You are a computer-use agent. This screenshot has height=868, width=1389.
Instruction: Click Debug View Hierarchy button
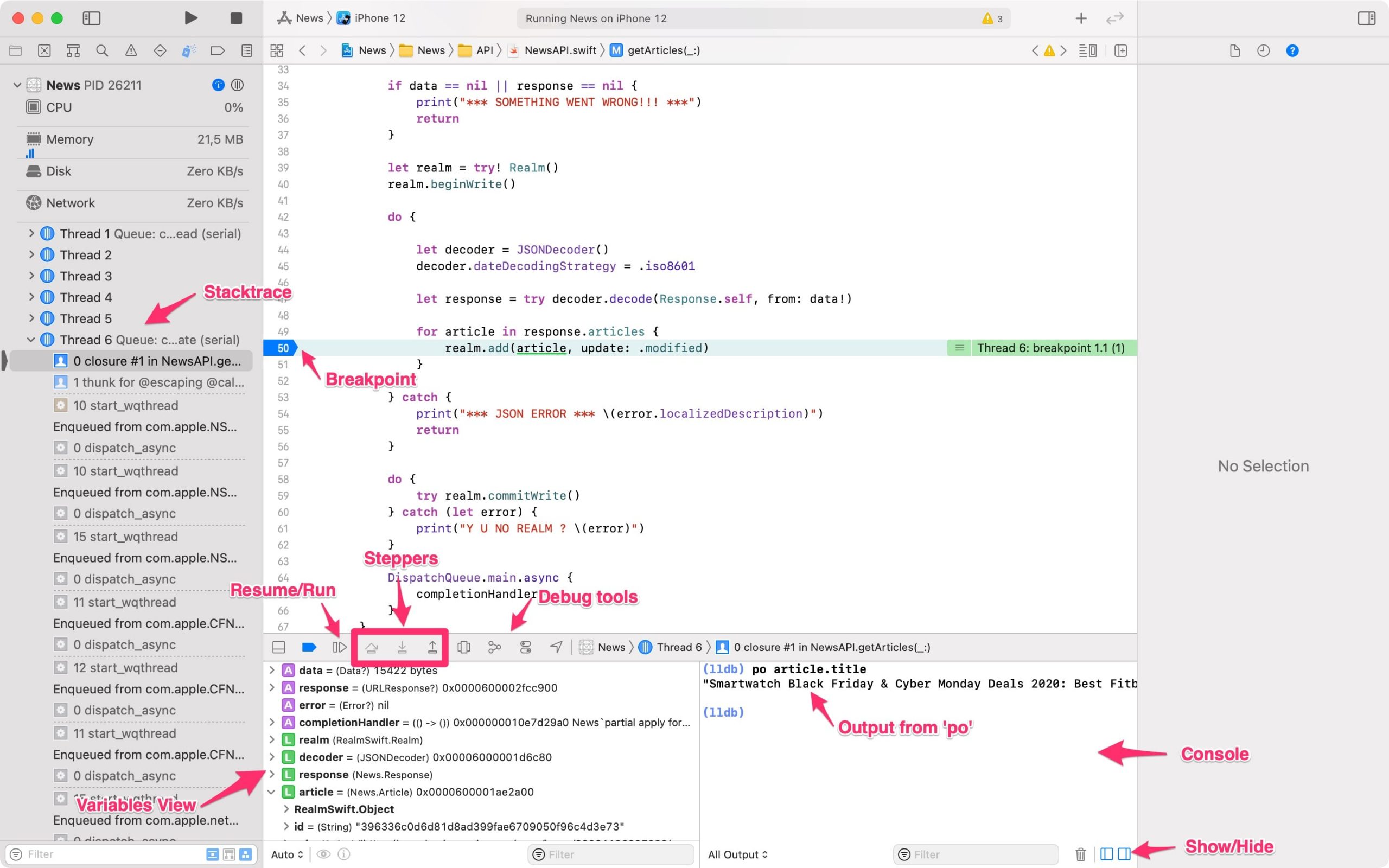pos(464,647)
